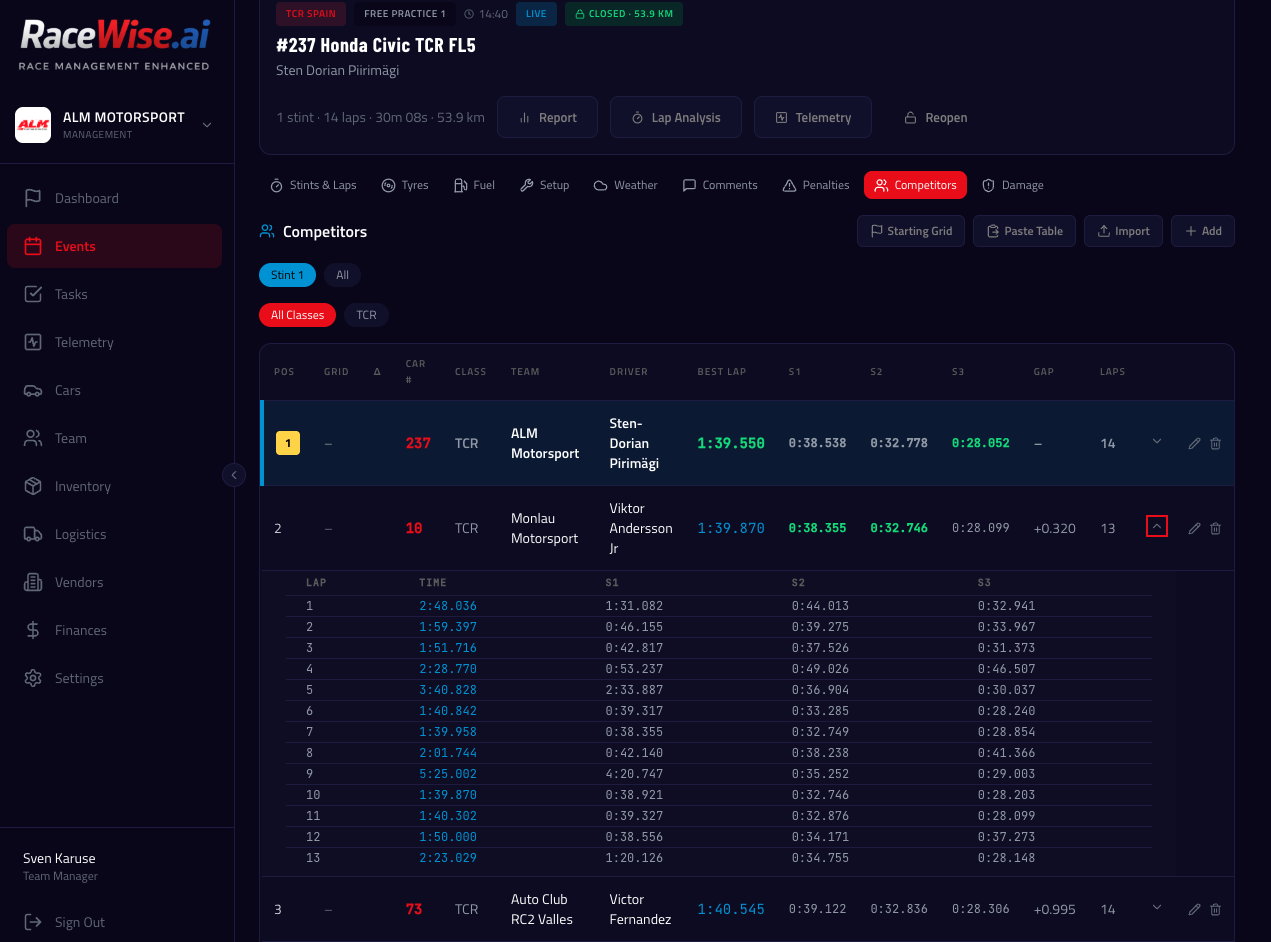This screenshot has width=1271, height=942.
Task: Click the BEST LAP column header
Action: click(x=722, y=372)
